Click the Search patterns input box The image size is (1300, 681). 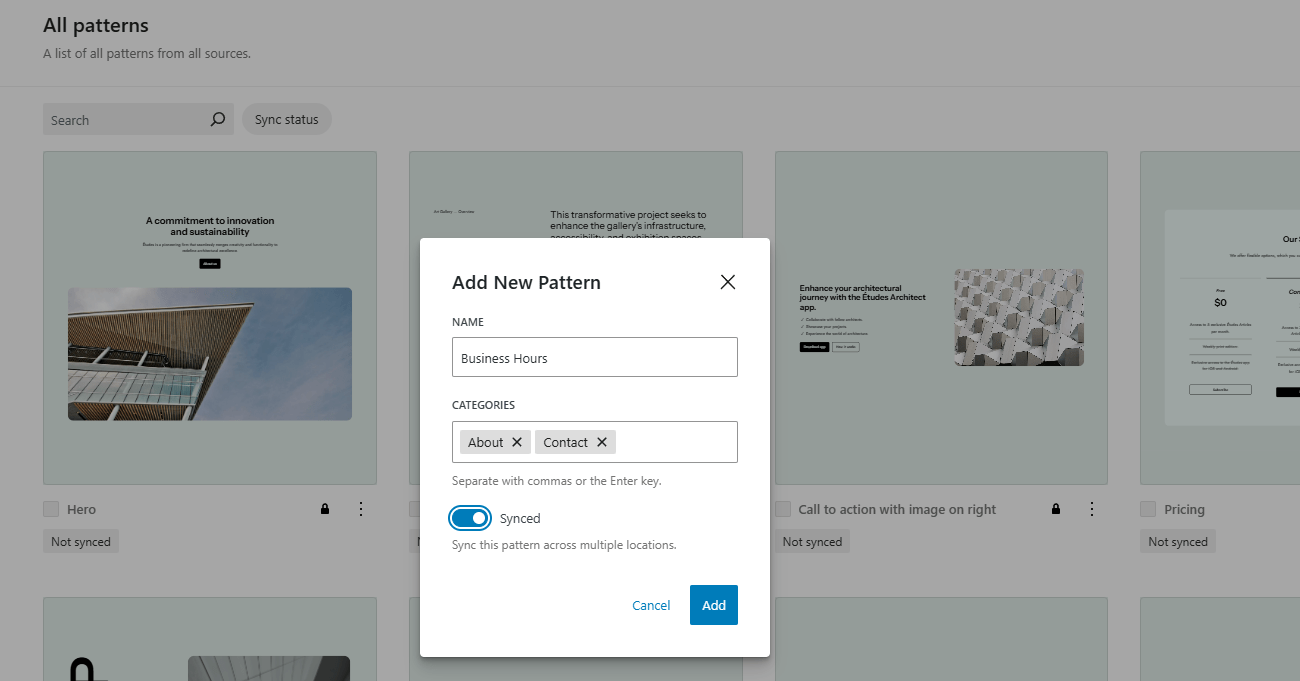(x=120, y=119)
